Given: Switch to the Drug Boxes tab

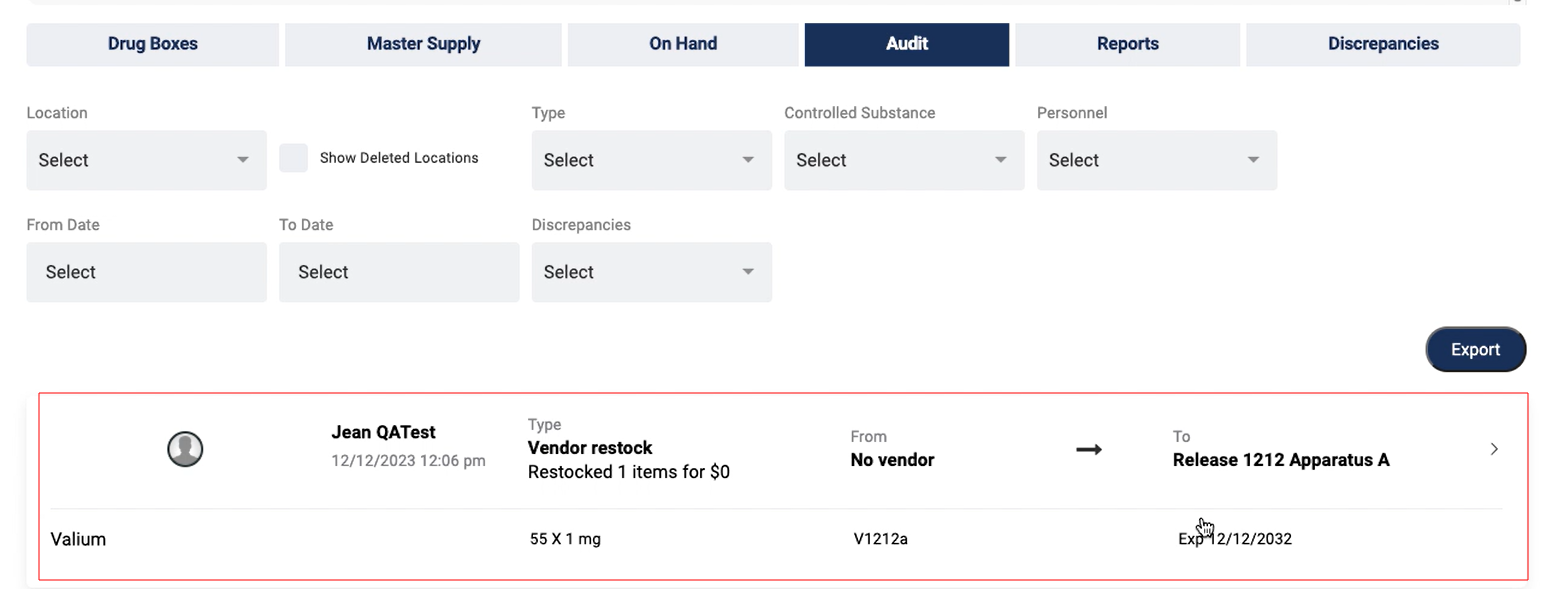Looking at the screenshot, I should [x=153, y=44].
